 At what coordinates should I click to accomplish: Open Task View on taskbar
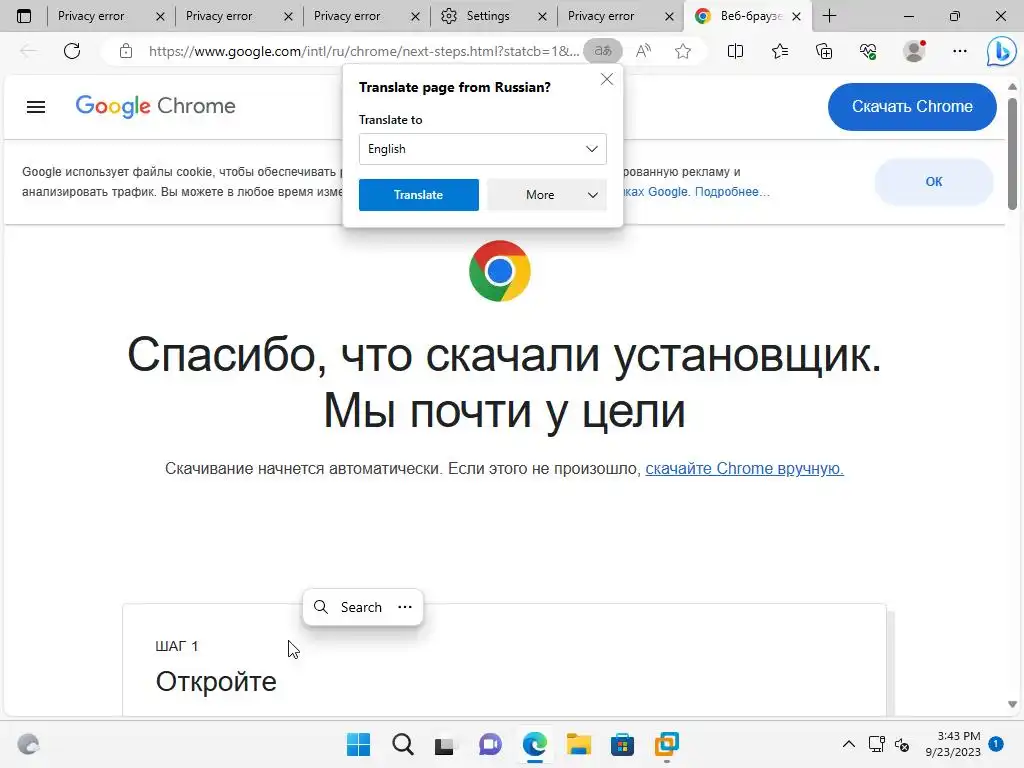point(445,744)
